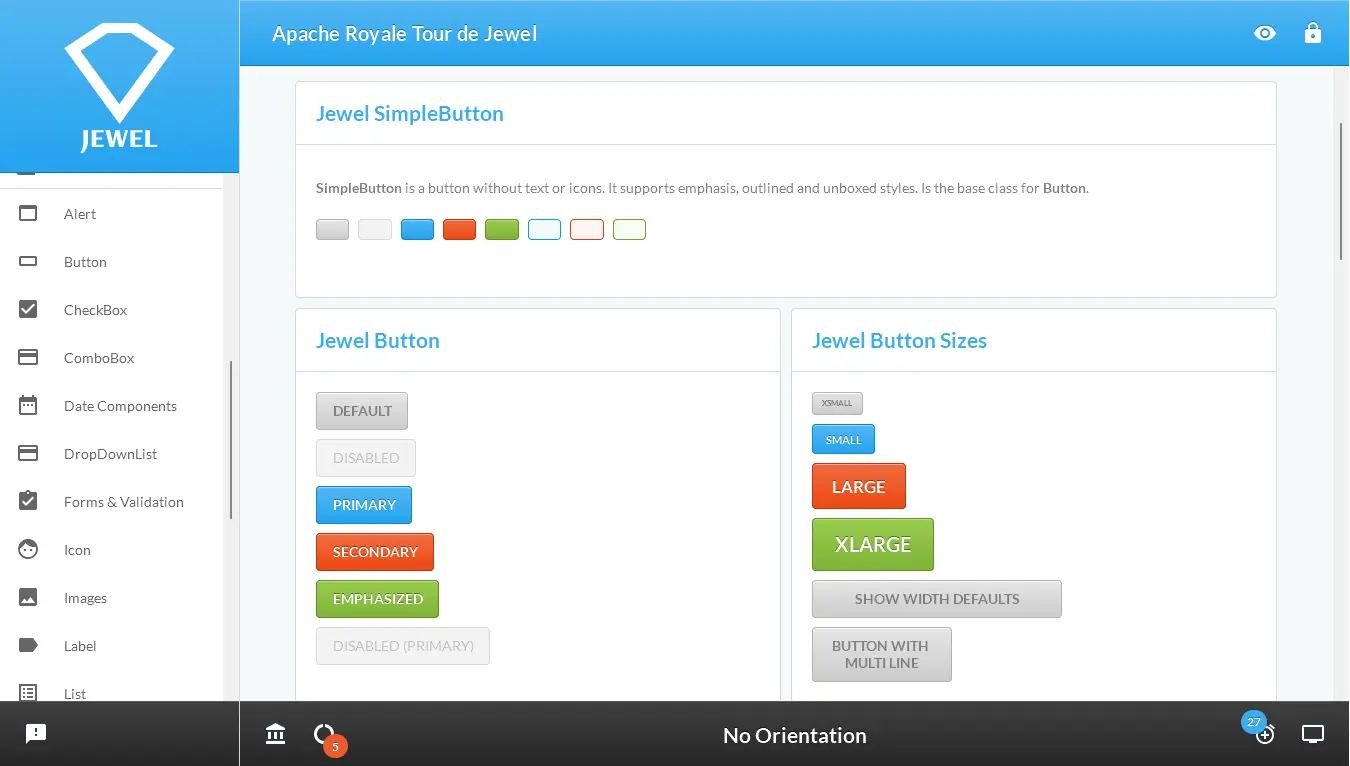
Task: Click the eye icon in the top bar
Action: click(1265, 33)
